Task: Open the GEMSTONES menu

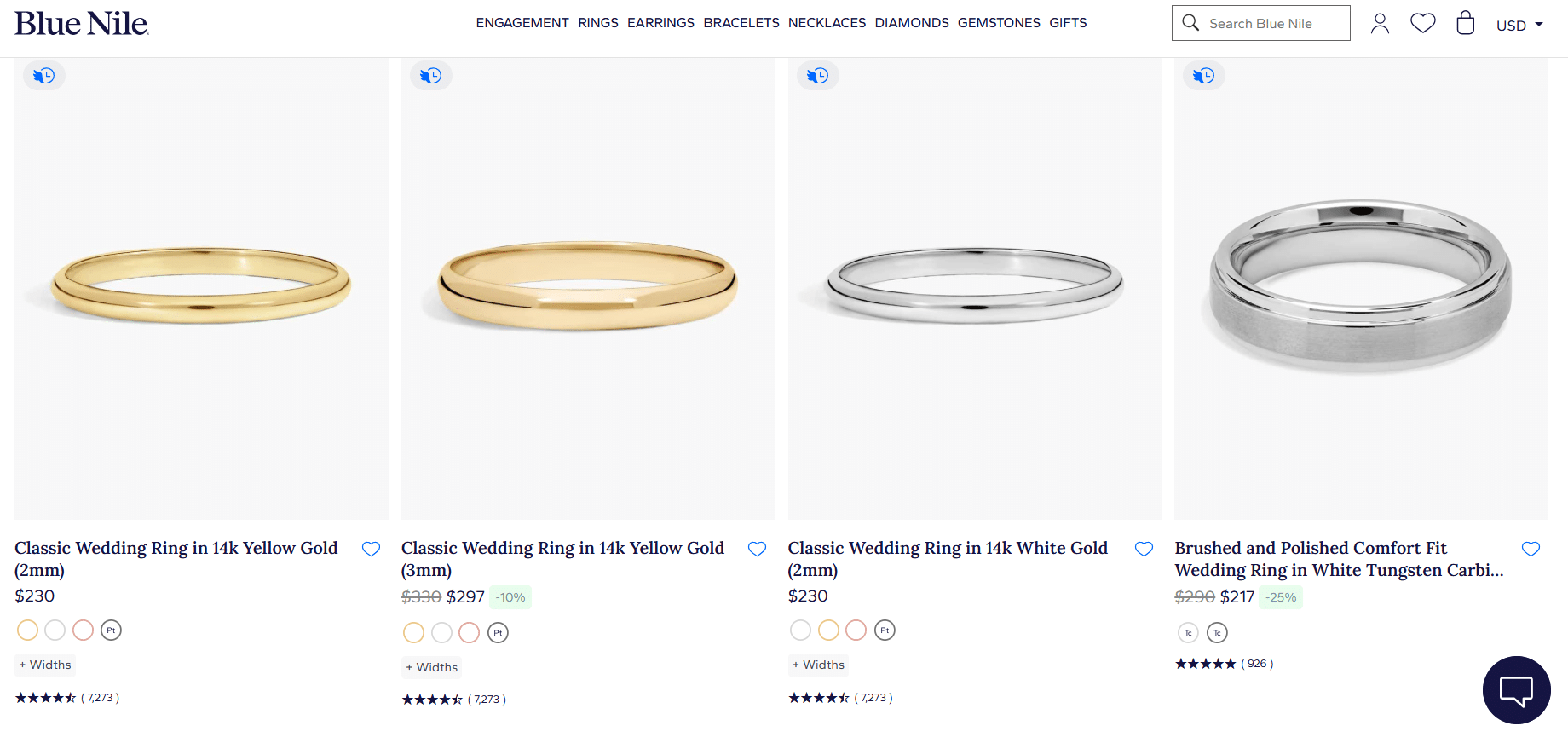Action: click(999, 23)
